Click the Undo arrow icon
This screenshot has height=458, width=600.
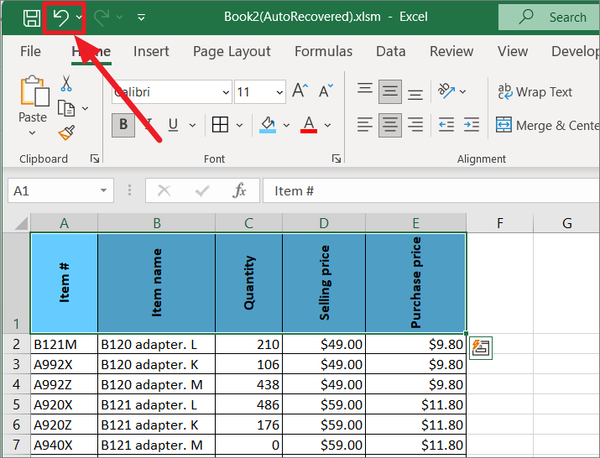[60, 18]
